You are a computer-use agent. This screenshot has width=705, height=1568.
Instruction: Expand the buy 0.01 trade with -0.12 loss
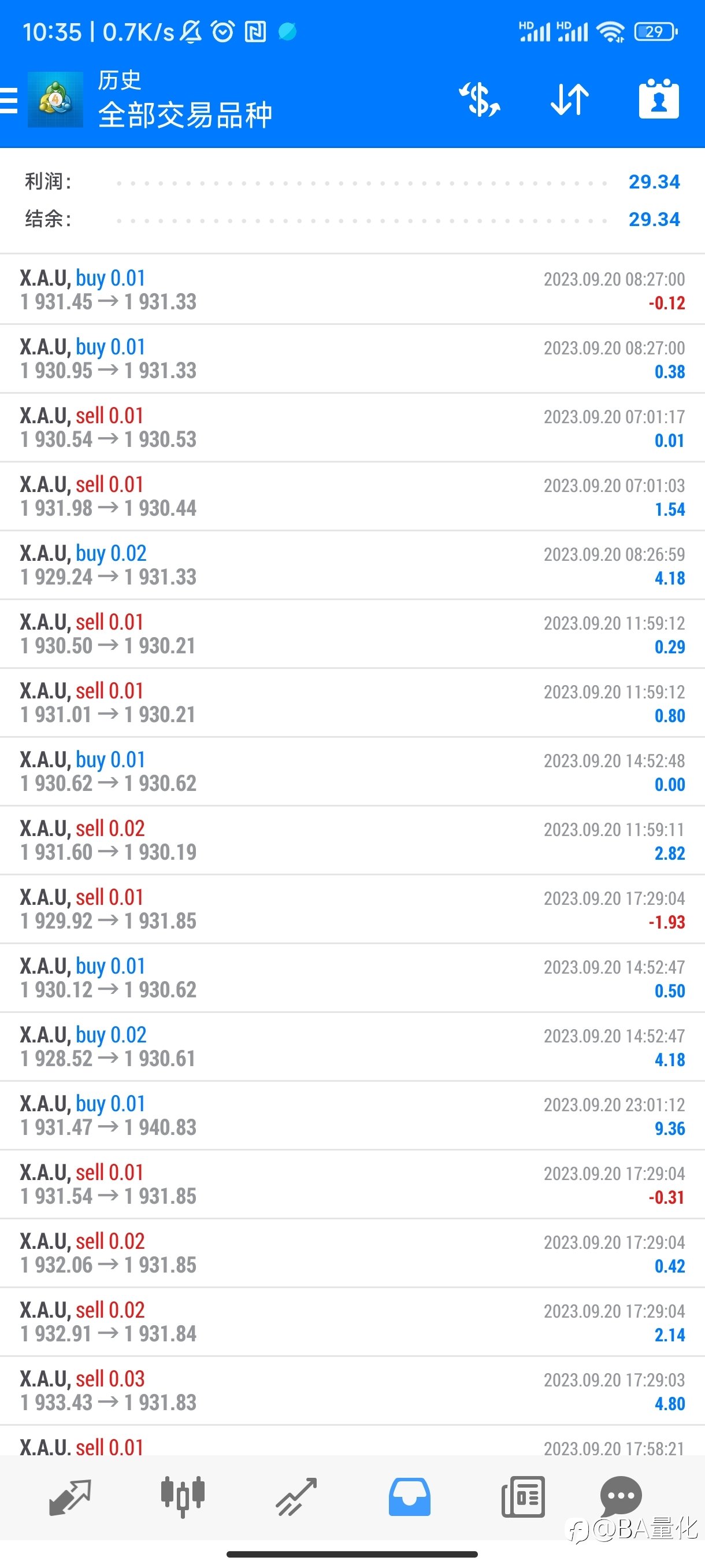point(352,290)
